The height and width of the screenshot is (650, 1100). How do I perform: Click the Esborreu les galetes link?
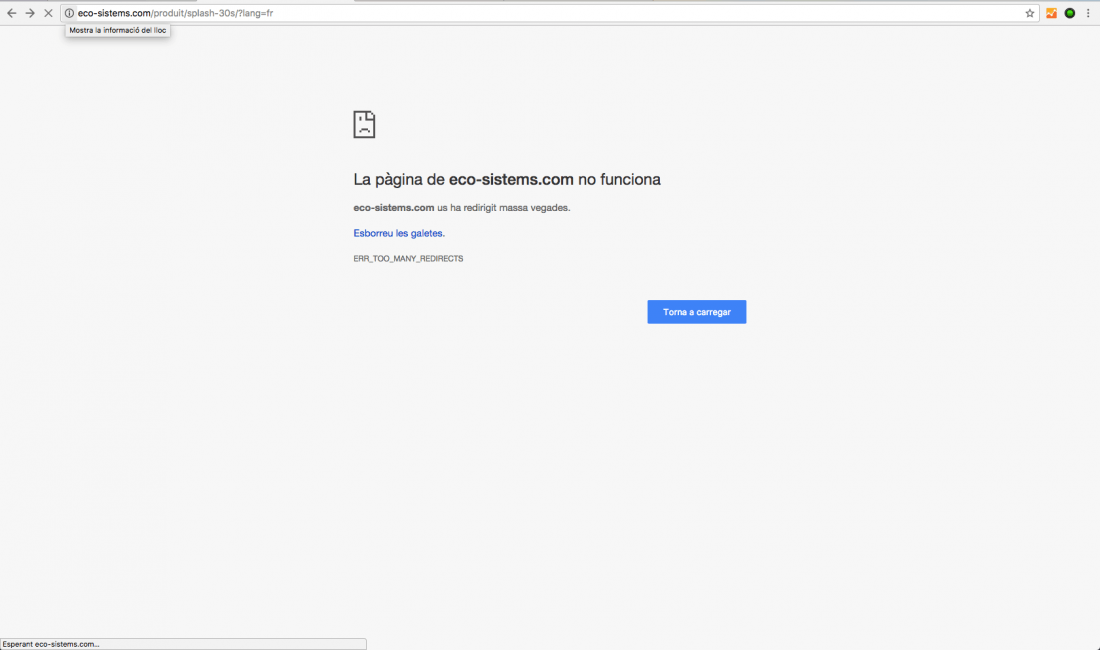click(399, 233)
